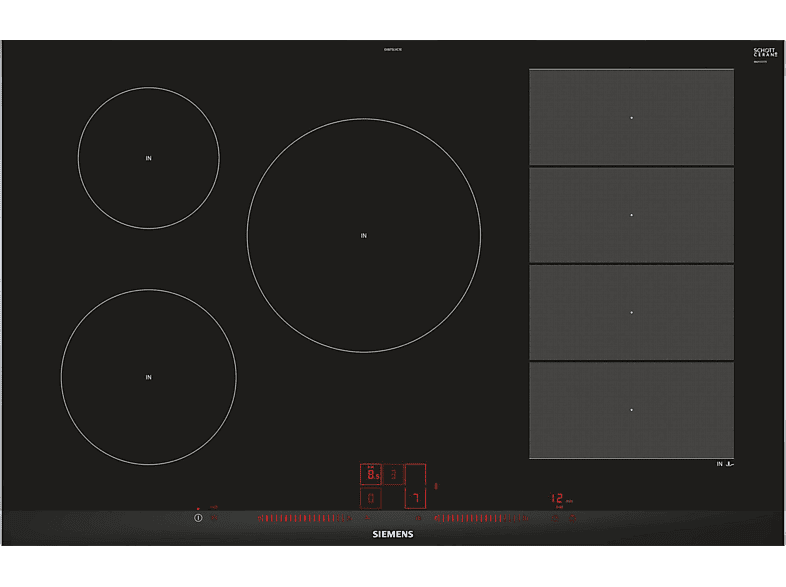Tap the 12 min timer display

tap(562, 499)
